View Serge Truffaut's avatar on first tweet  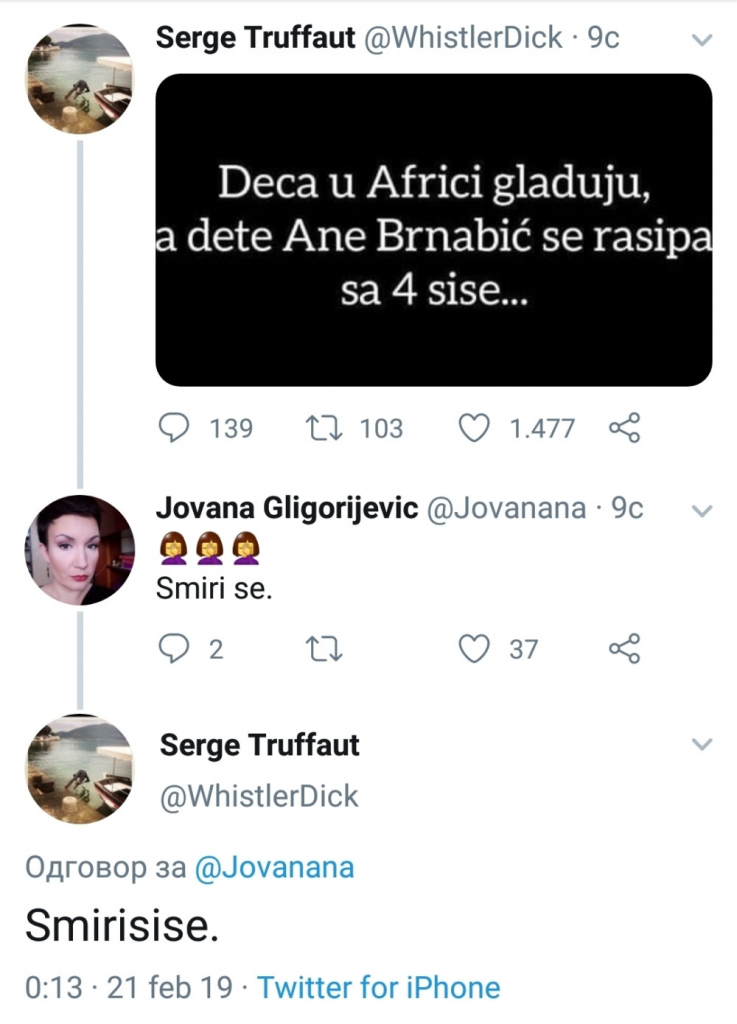tap(78, 79)
